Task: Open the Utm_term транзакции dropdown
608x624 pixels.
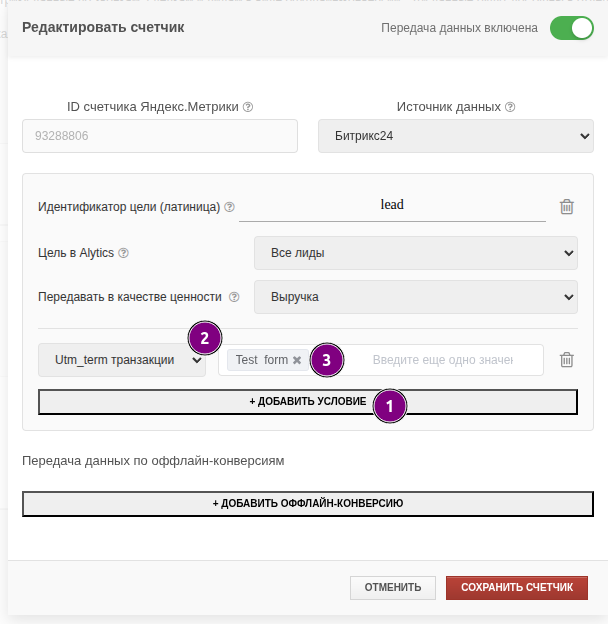Action: 121,360
